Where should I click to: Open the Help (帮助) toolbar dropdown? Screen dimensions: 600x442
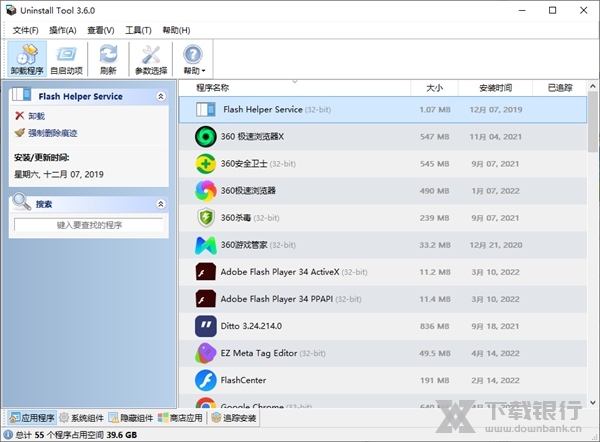194,59
